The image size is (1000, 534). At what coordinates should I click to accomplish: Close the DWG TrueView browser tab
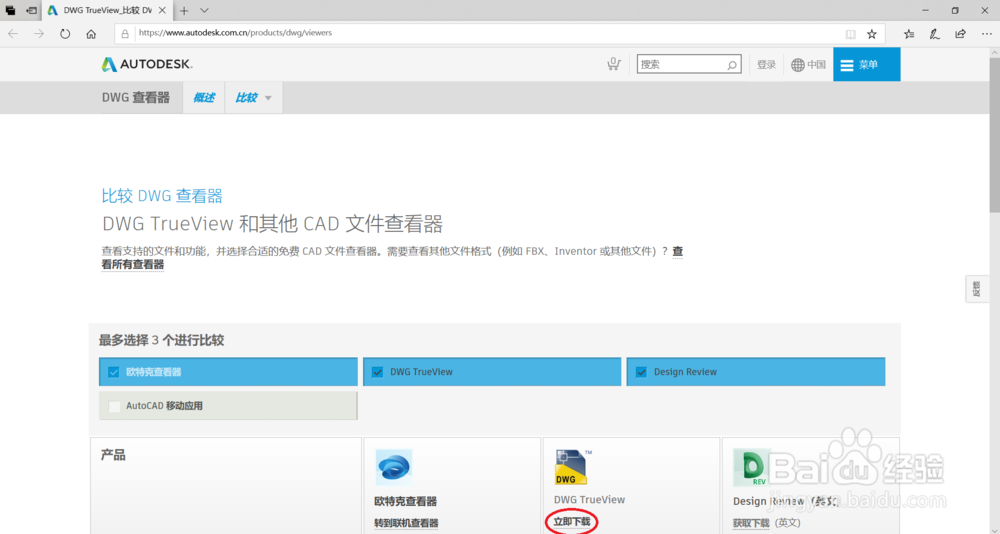[162, 11]
